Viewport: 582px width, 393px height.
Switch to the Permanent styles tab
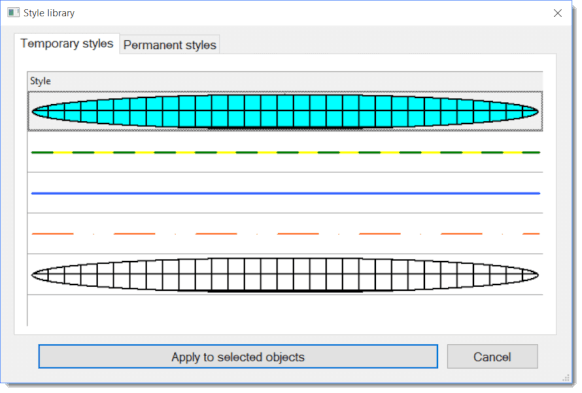[x=170, y=45]
